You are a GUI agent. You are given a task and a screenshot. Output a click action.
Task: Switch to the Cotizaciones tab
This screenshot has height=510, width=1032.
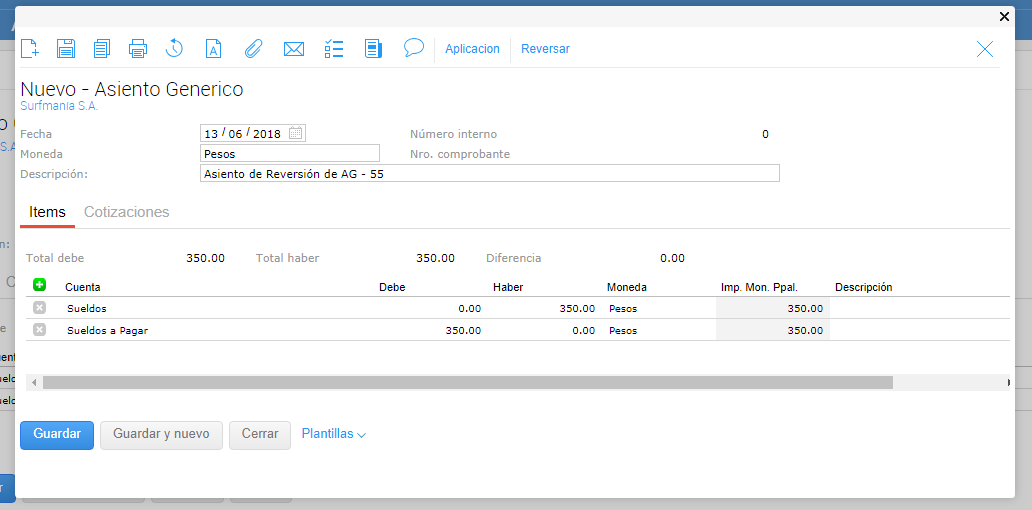point(126,212)
